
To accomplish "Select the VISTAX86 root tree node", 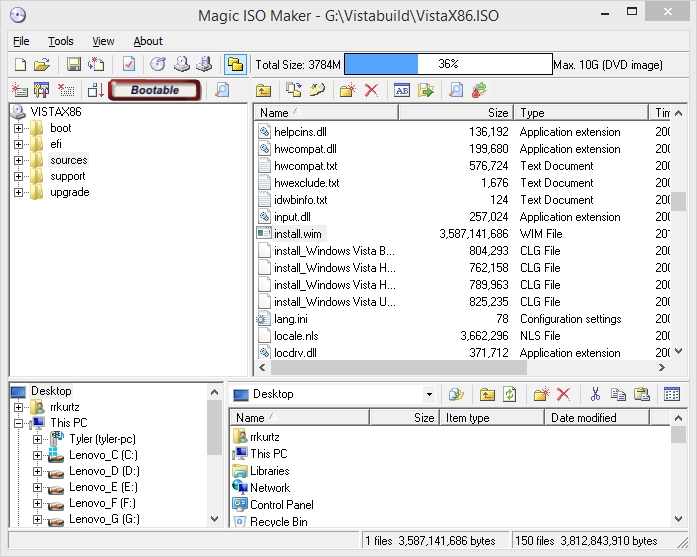I will tap(56, 112).
